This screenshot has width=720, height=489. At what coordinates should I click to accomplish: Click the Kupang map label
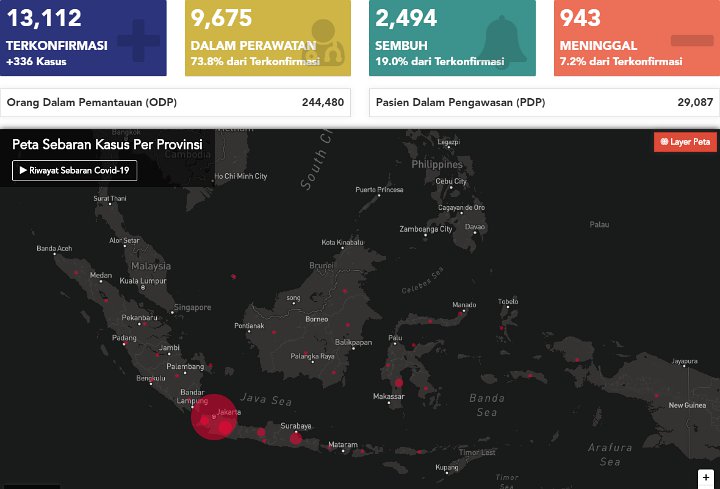point(447,467)
